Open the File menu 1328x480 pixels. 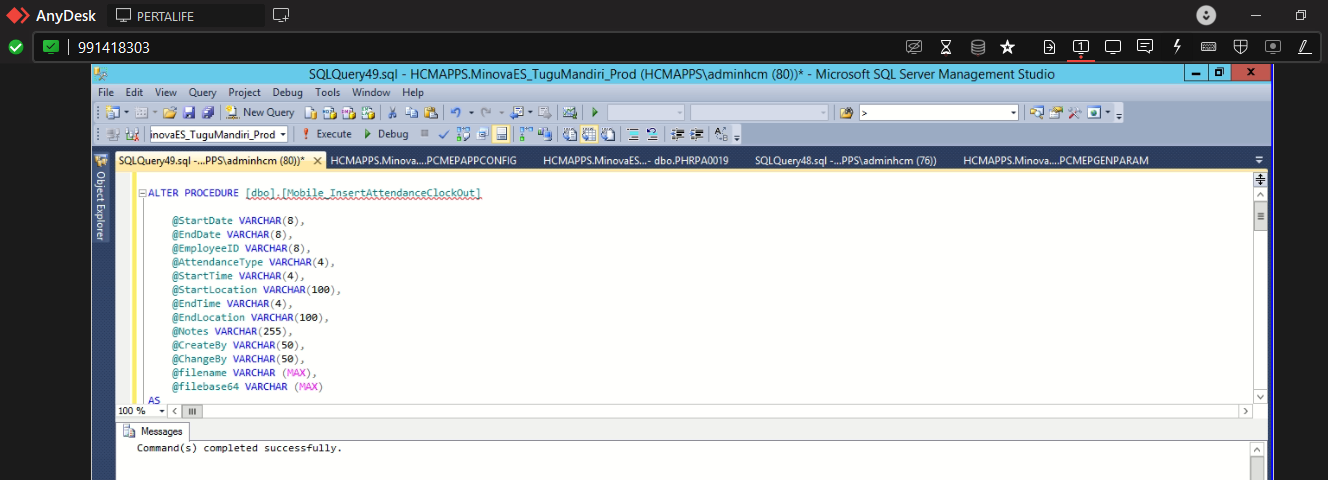pos(106,92)
